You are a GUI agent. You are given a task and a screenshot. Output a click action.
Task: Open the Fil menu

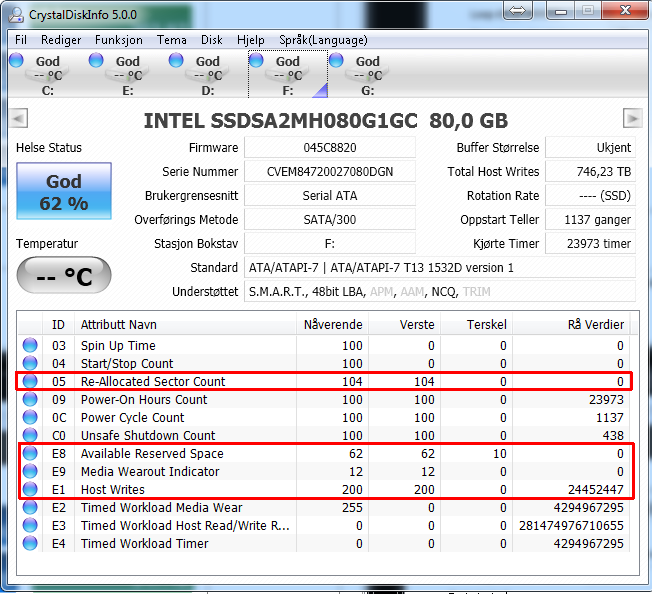[x=21, y=40]
